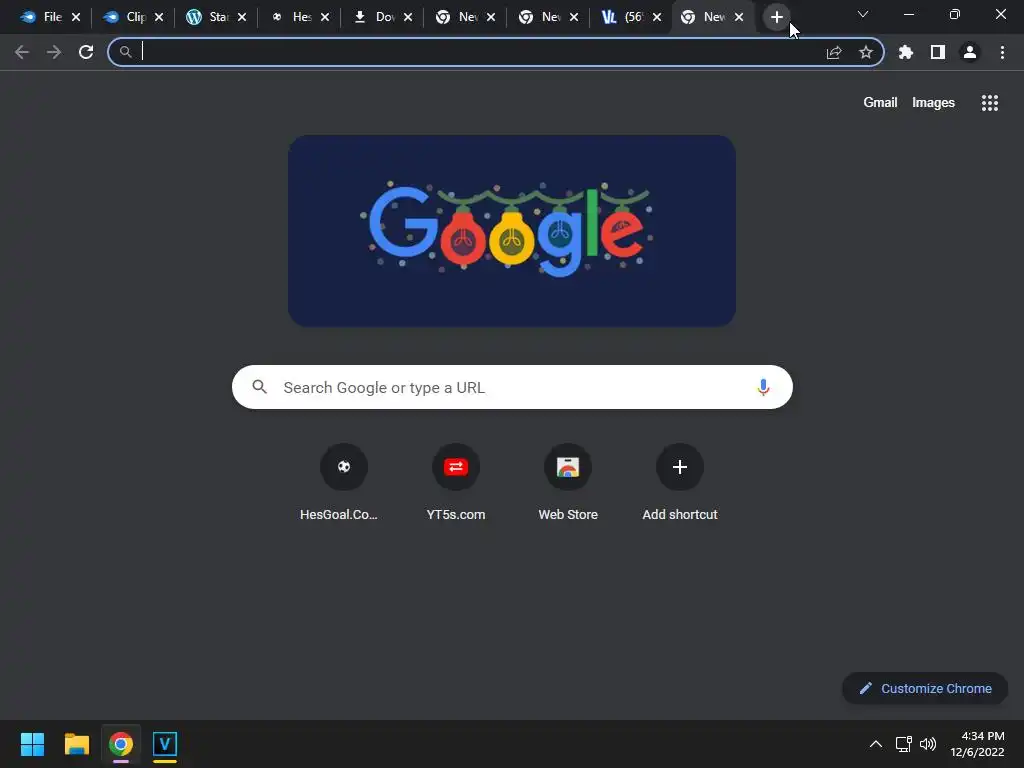Open the Chrome profile avatar
This screenshot has width=1024, height=768.
pyautogui.click(x=970, y=52)
